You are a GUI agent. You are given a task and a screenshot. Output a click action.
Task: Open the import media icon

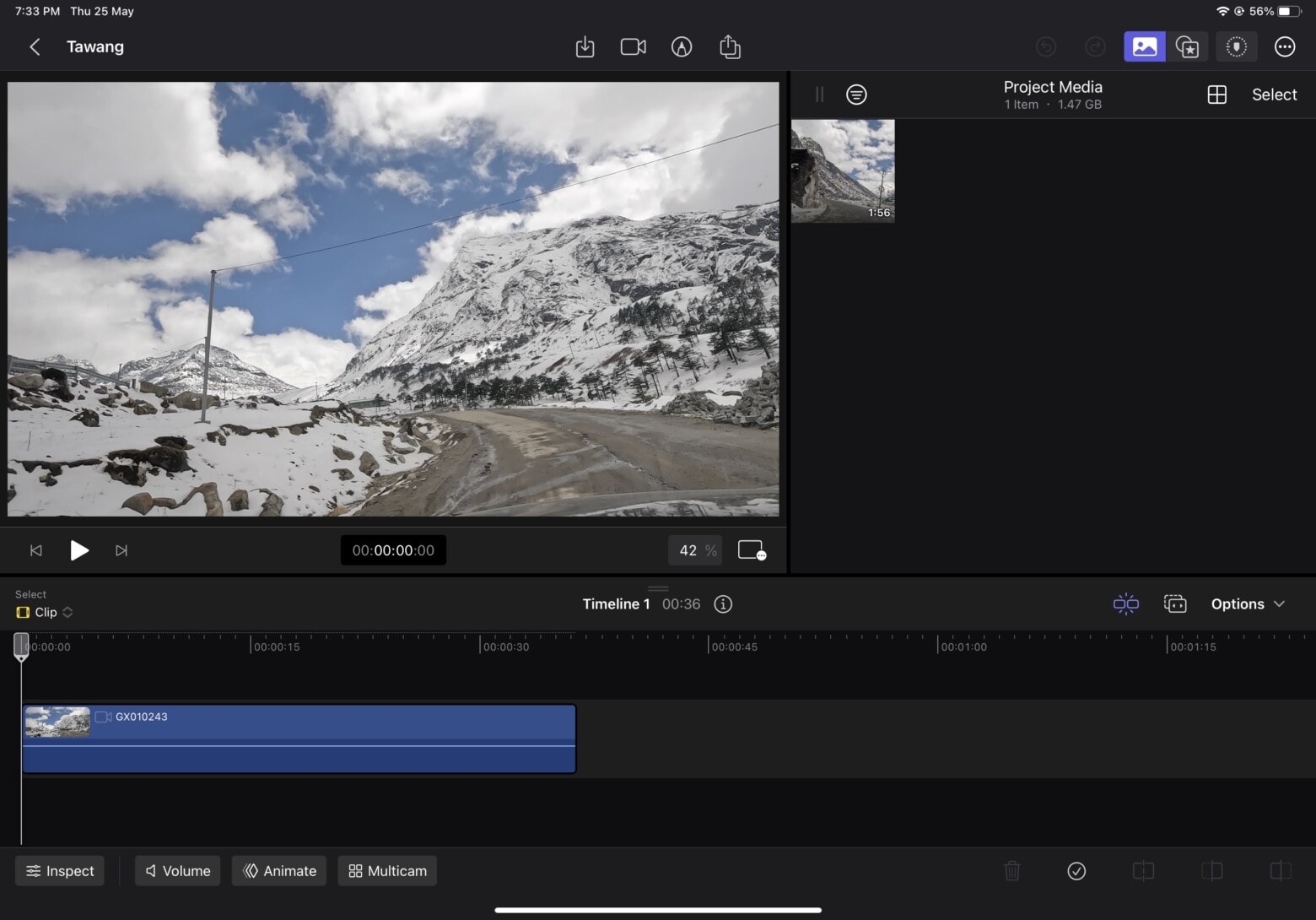pyautogui.click(x=585, y=46)
